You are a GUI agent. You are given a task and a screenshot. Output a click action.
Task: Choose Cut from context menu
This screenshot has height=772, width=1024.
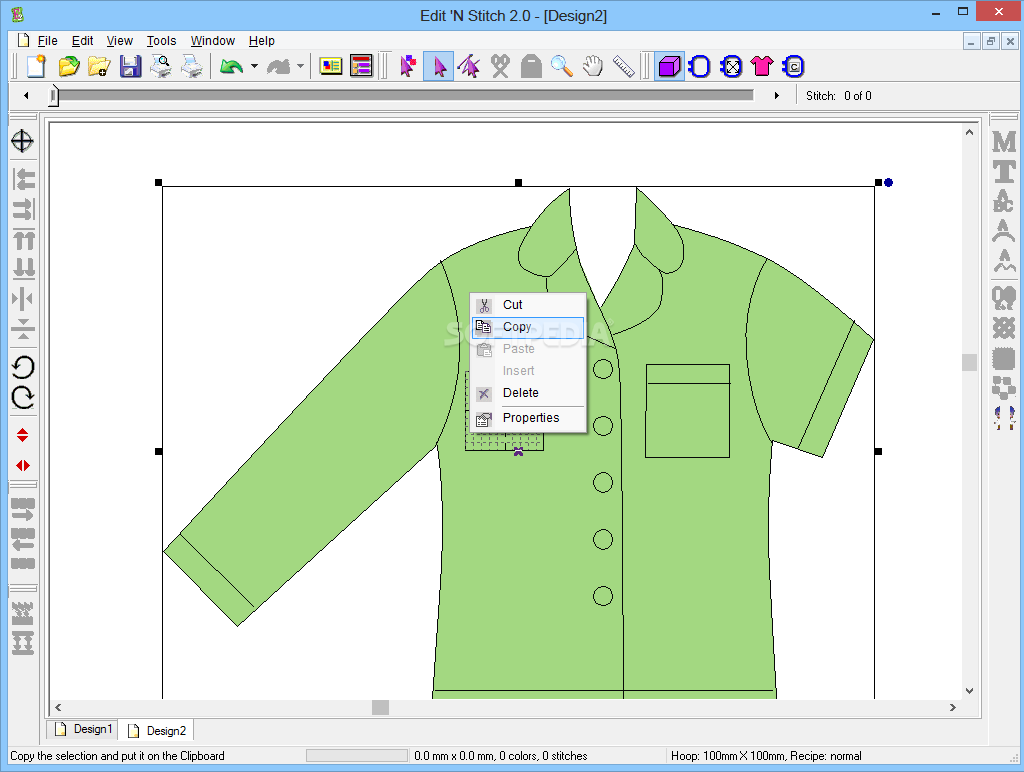tap(528, 305)
